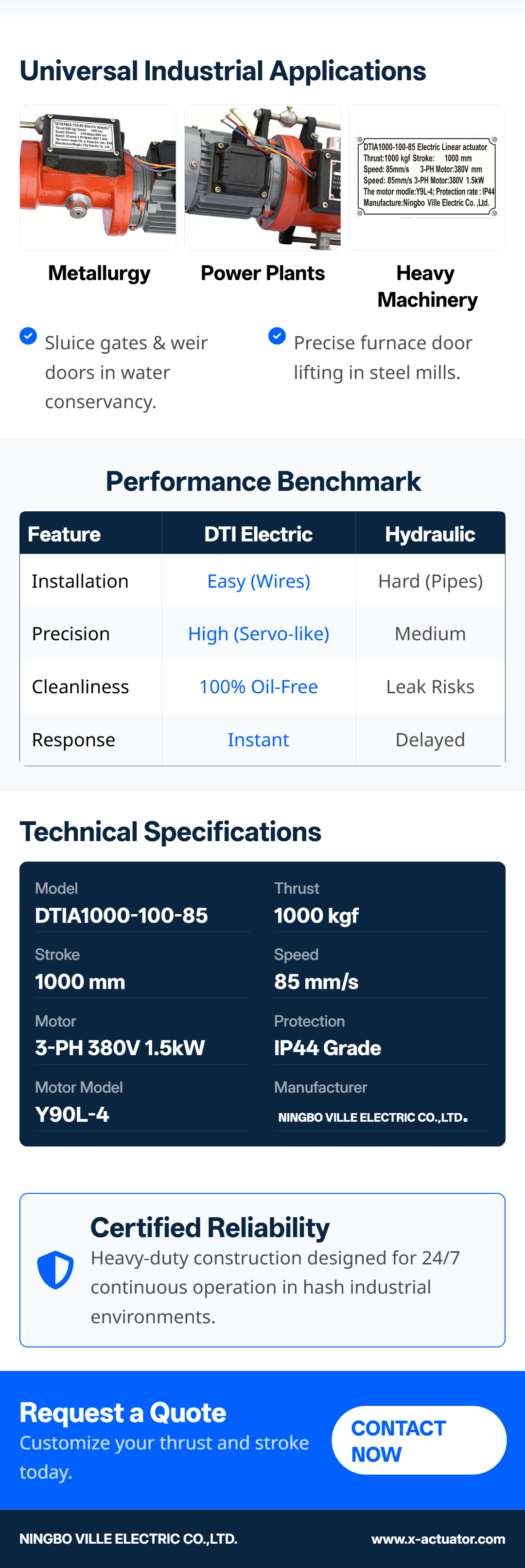This screenshot has height=1568, width=525.
Task: Open the Power Plants motor photo
Action: coord(262,177)
